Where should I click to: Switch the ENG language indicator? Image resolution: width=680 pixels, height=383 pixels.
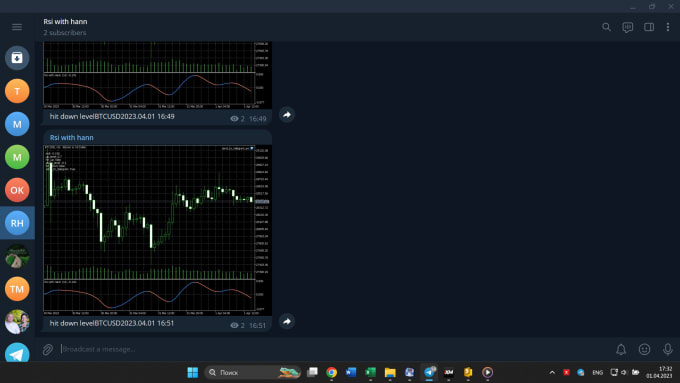[x=598, y=372]
